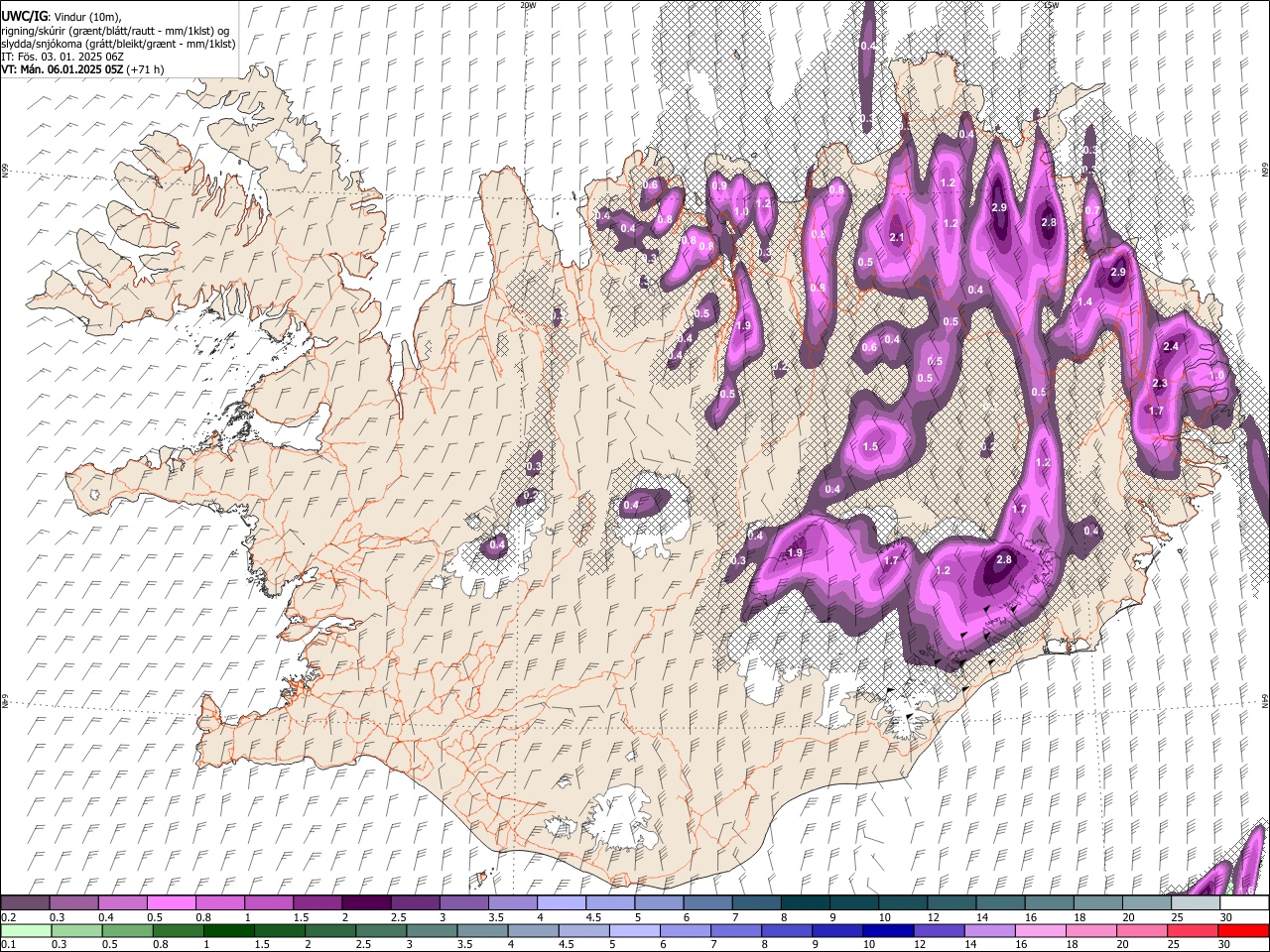Image resolution: width=1270 pixels, height=952 pixels.
Task: Click the '0.2' label in the top legend row
Action: tap(8, 917)
